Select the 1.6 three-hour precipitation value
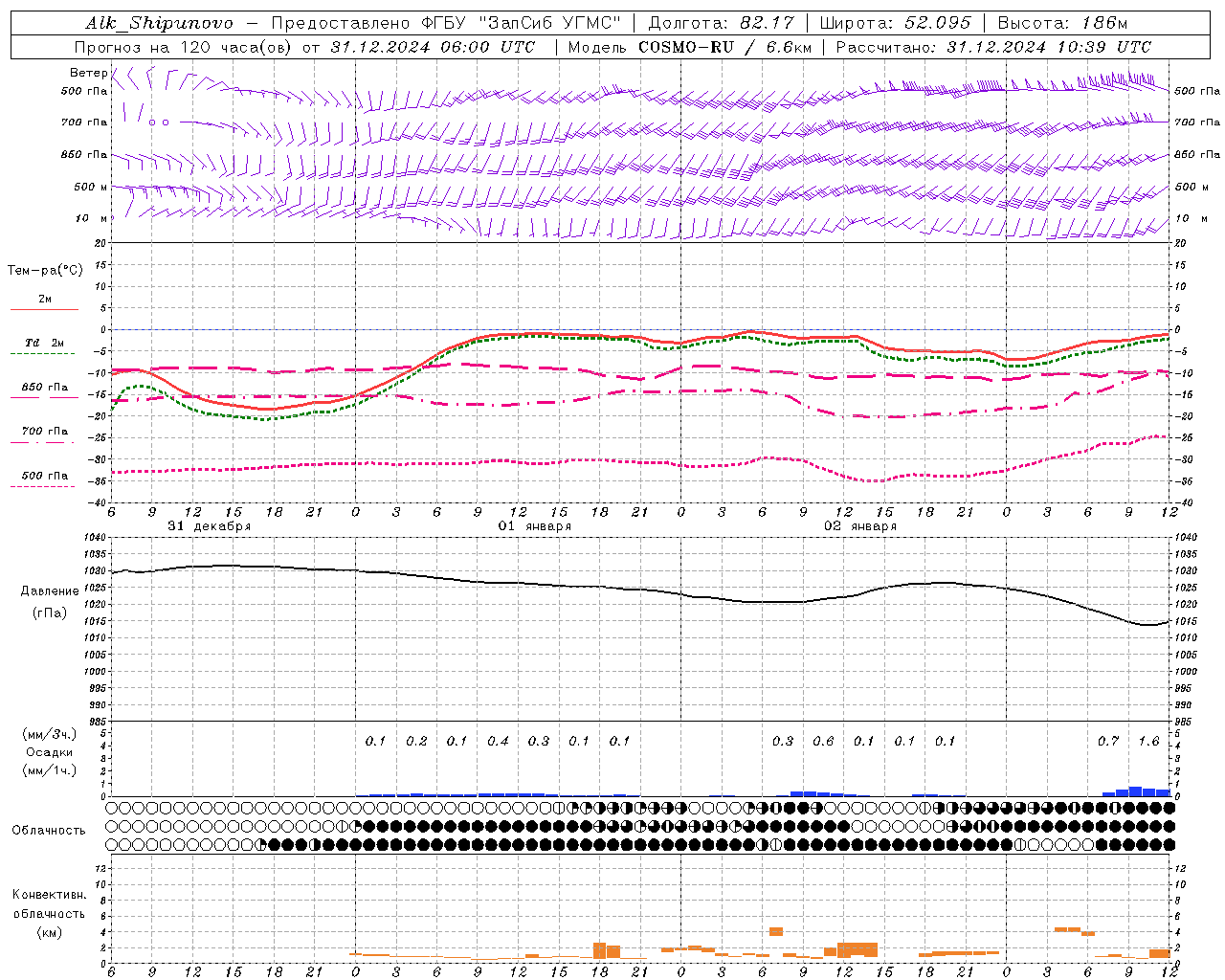Viewport: 1225px width, 980px height. point(1148,742)
